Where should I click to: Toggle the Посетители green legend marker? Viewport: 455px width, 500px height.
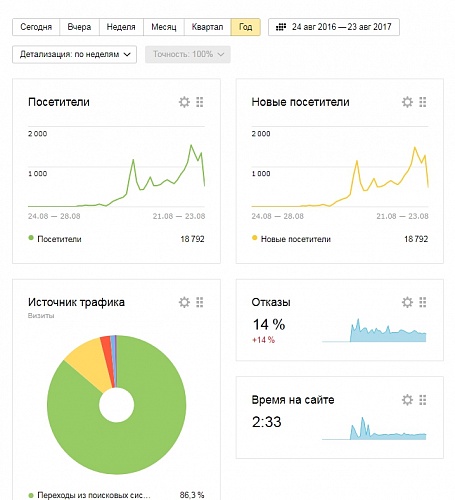(31, 238)
